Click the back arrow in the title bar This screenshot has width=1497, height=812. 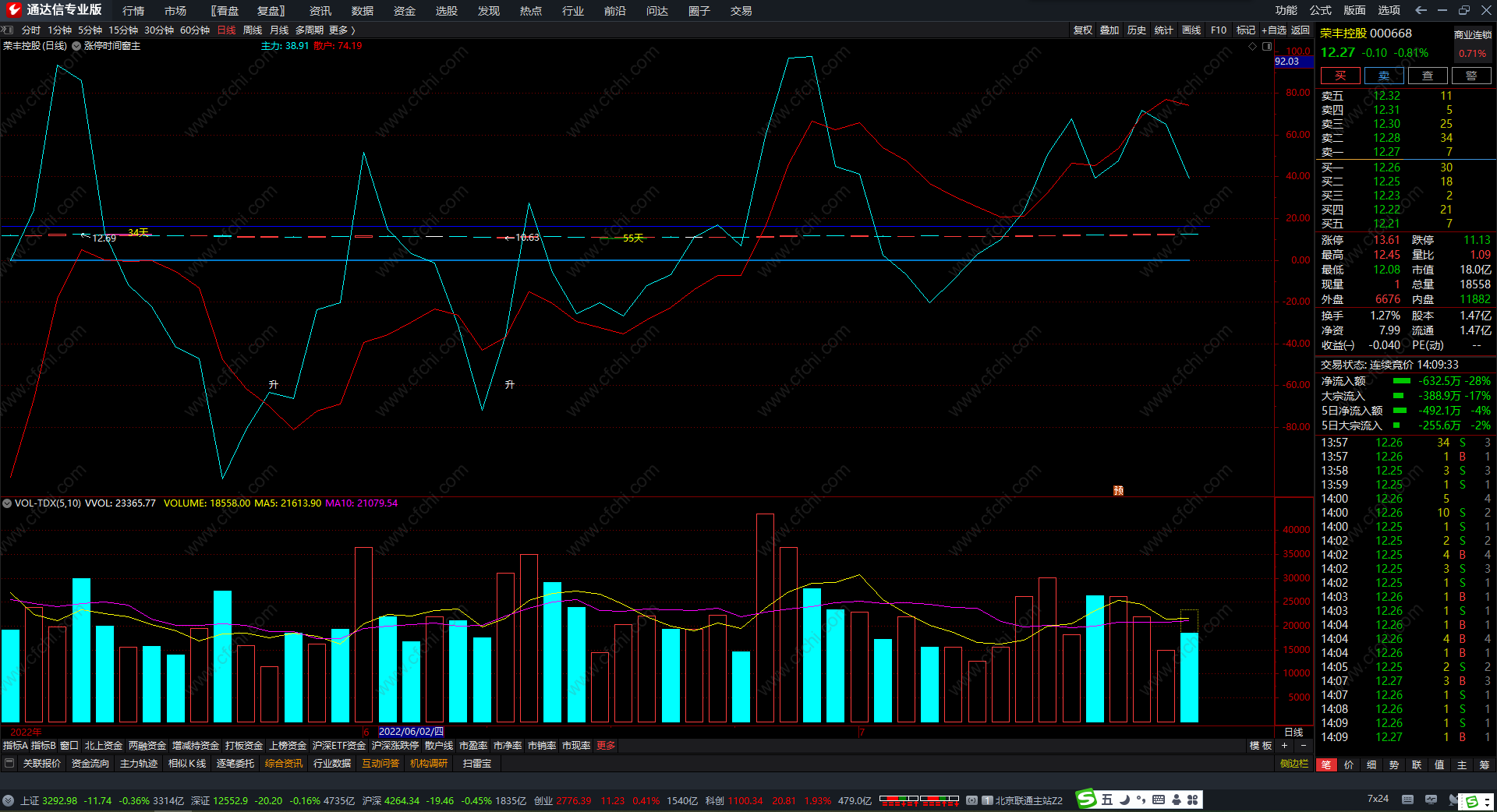(1421, 10)
